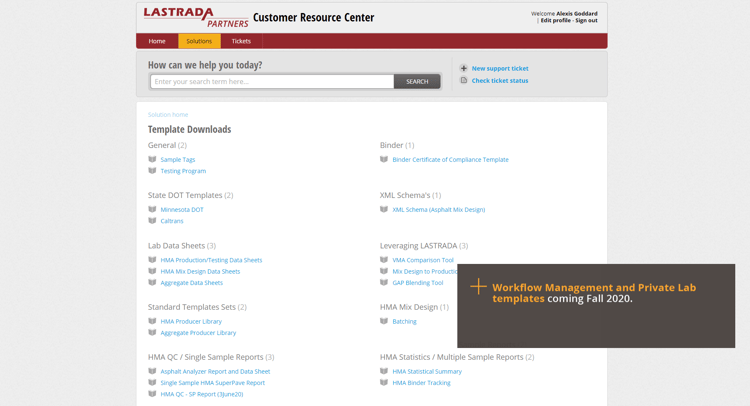Click book icon beside HMA Statistical Summary

384,371
